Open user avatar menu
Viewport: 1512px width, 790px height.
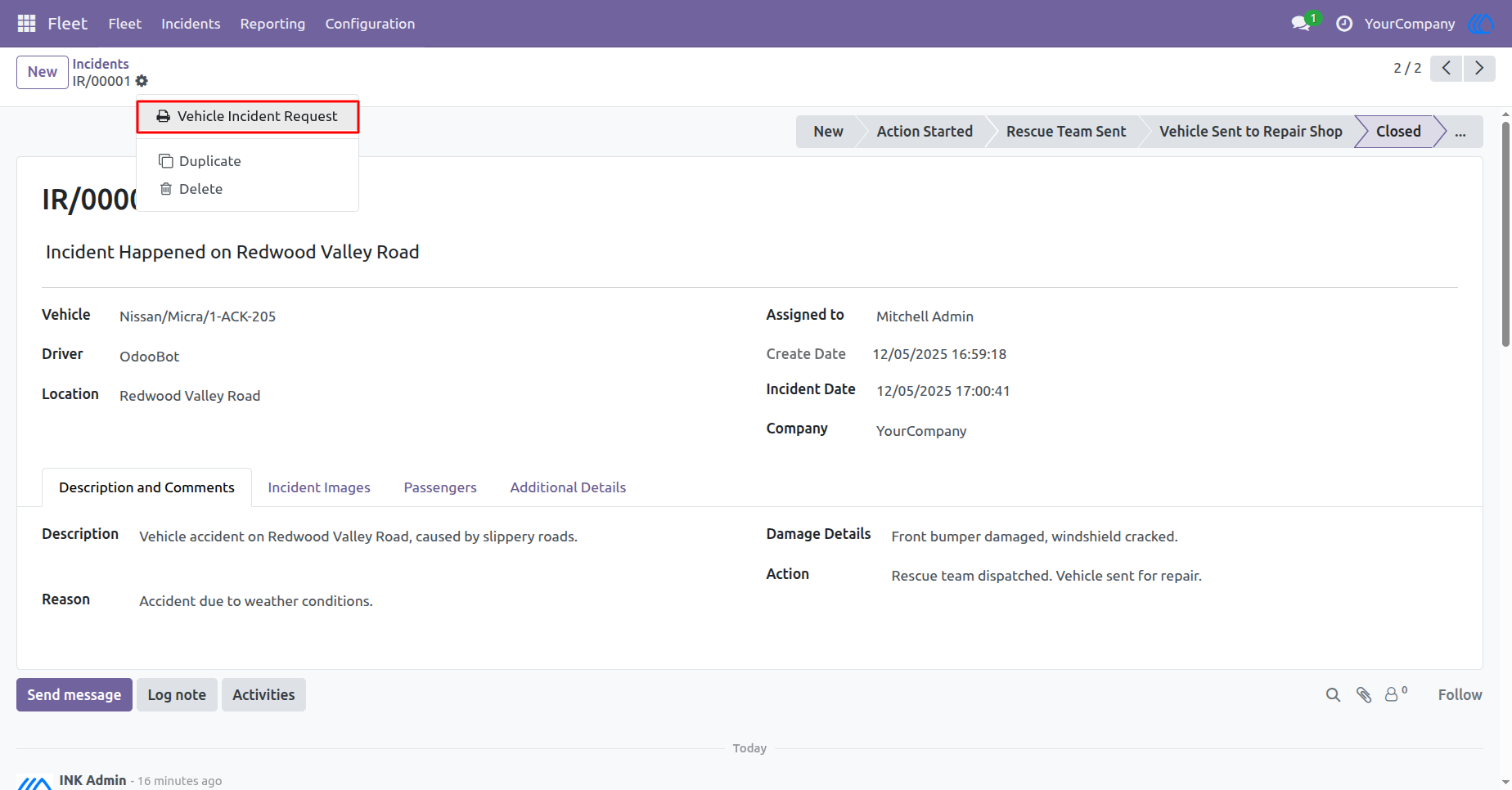(x=1482, y=24)
